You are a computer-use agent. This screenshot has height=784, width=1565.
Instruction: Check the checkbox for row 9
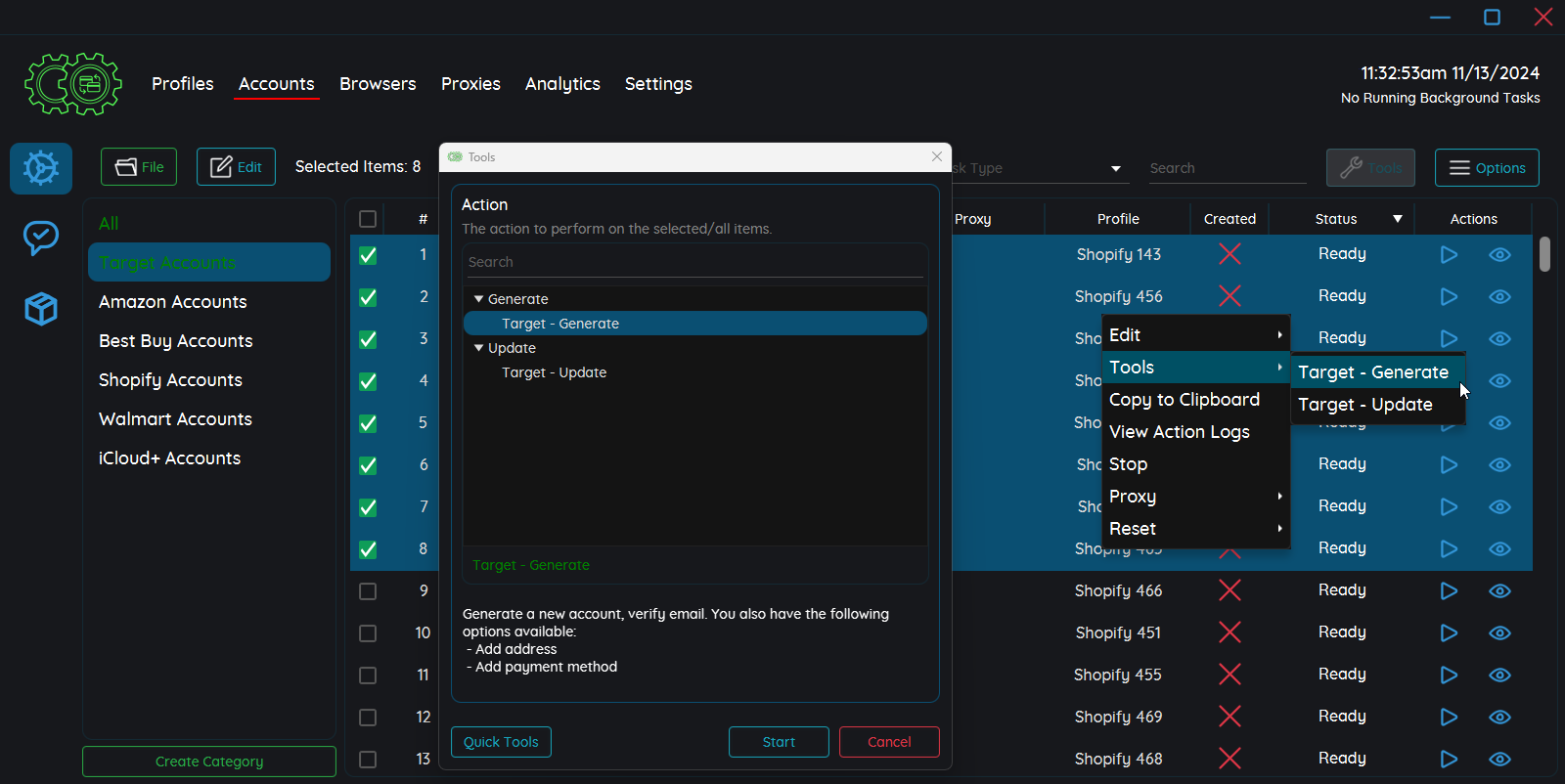368,591
